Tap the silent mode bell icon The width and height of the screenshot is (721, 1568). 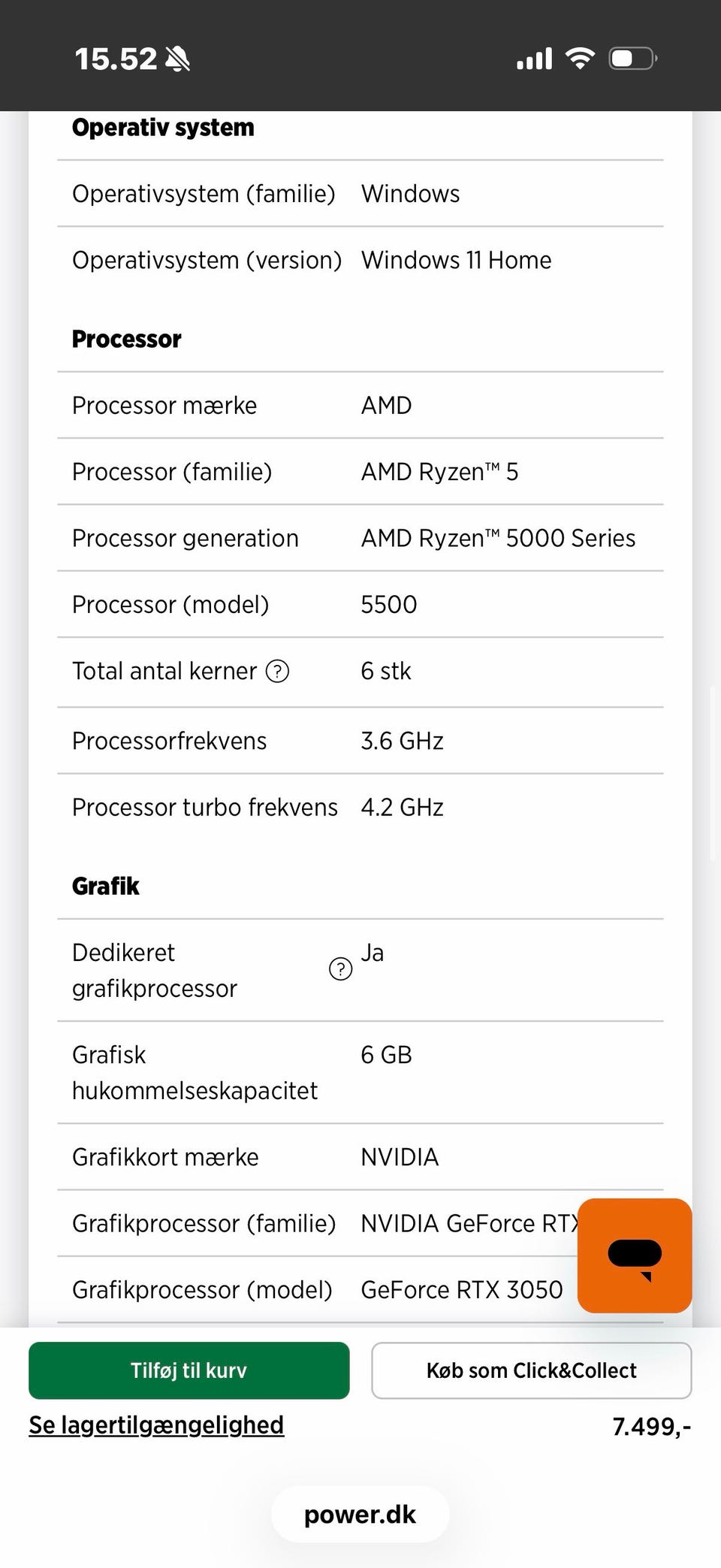[177, 59]
